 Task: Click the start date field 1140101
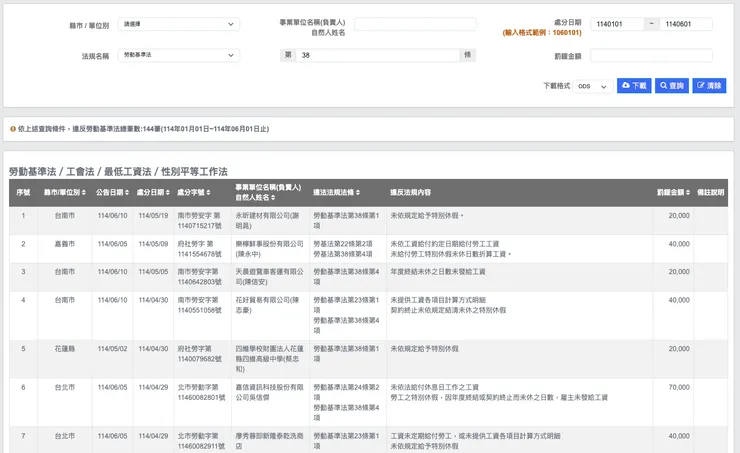pyautogui.click(x=617, y=24)
